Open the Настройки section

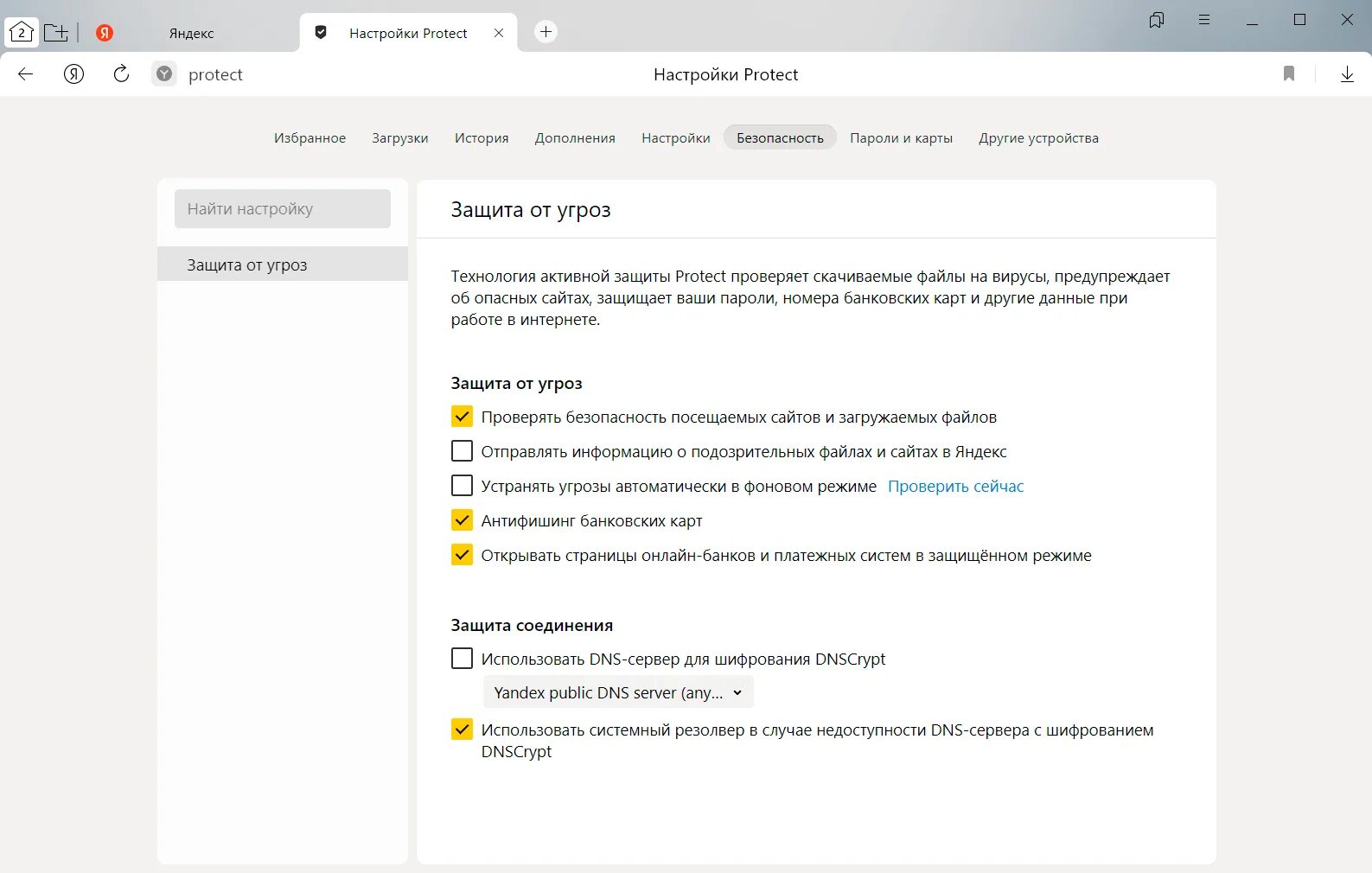tap(676, 138)
